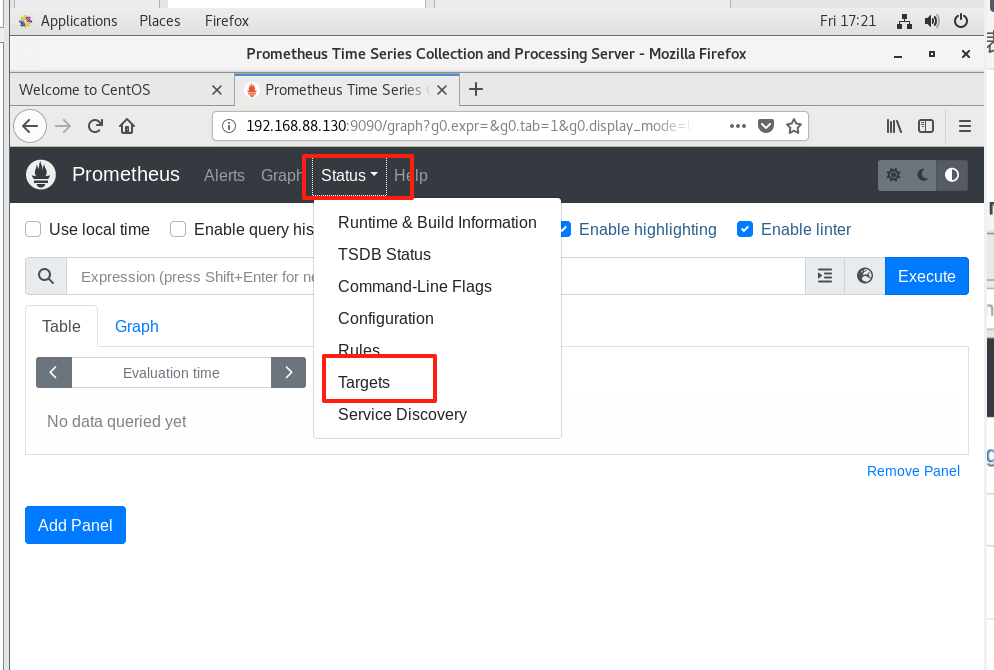Switch to the Graph panel tab
The image size is (994, 670).
coord(137,326)
